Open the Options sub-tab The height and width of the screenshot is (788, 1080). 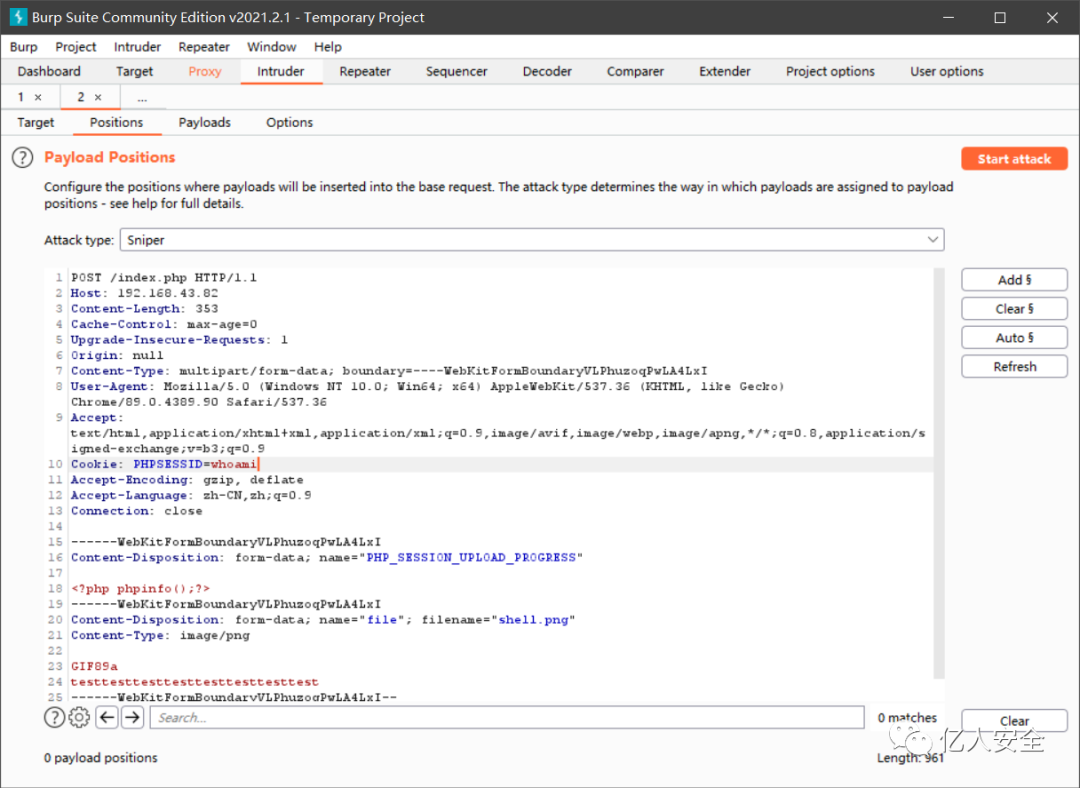click(289, 123)
